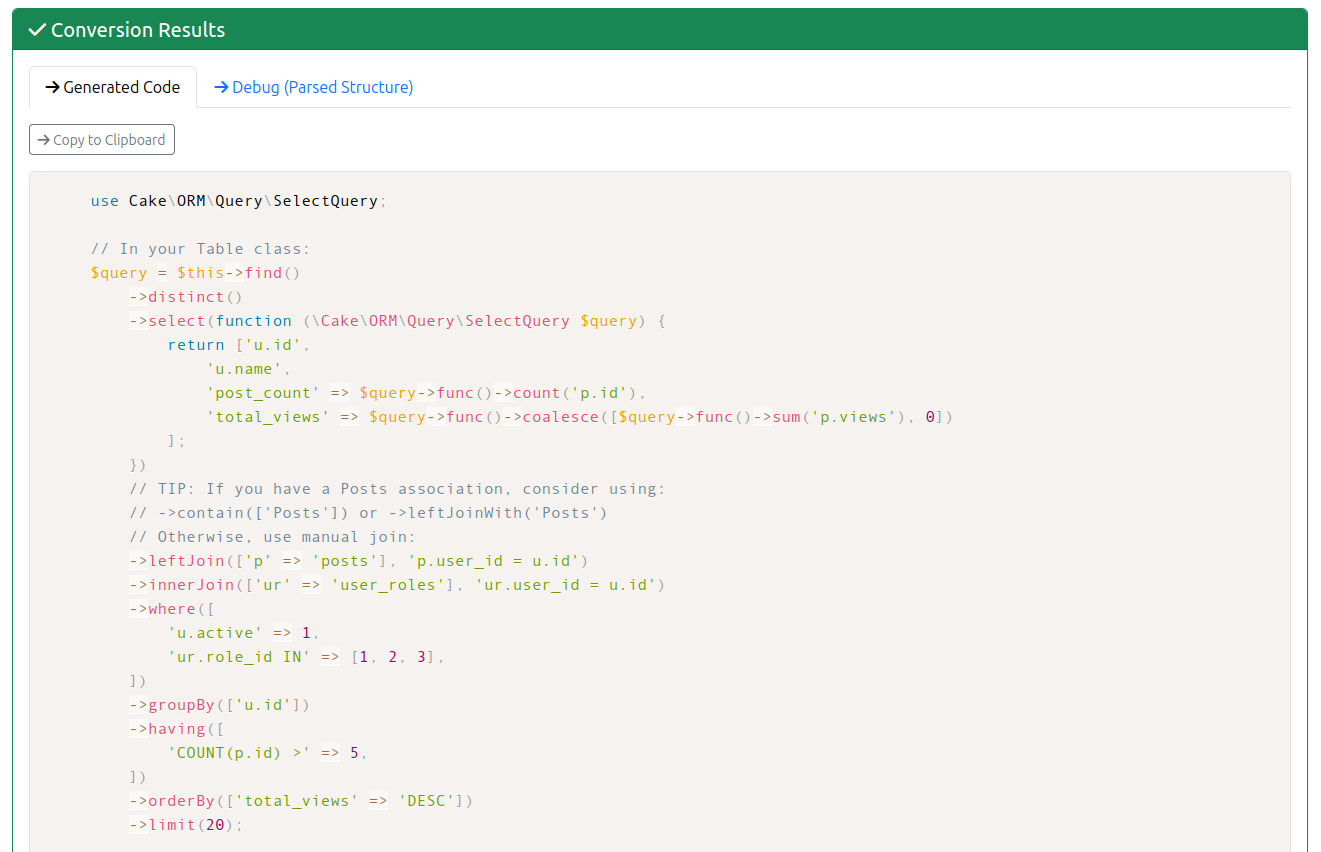Click the '->having([' code line

(x=177, y=729)
